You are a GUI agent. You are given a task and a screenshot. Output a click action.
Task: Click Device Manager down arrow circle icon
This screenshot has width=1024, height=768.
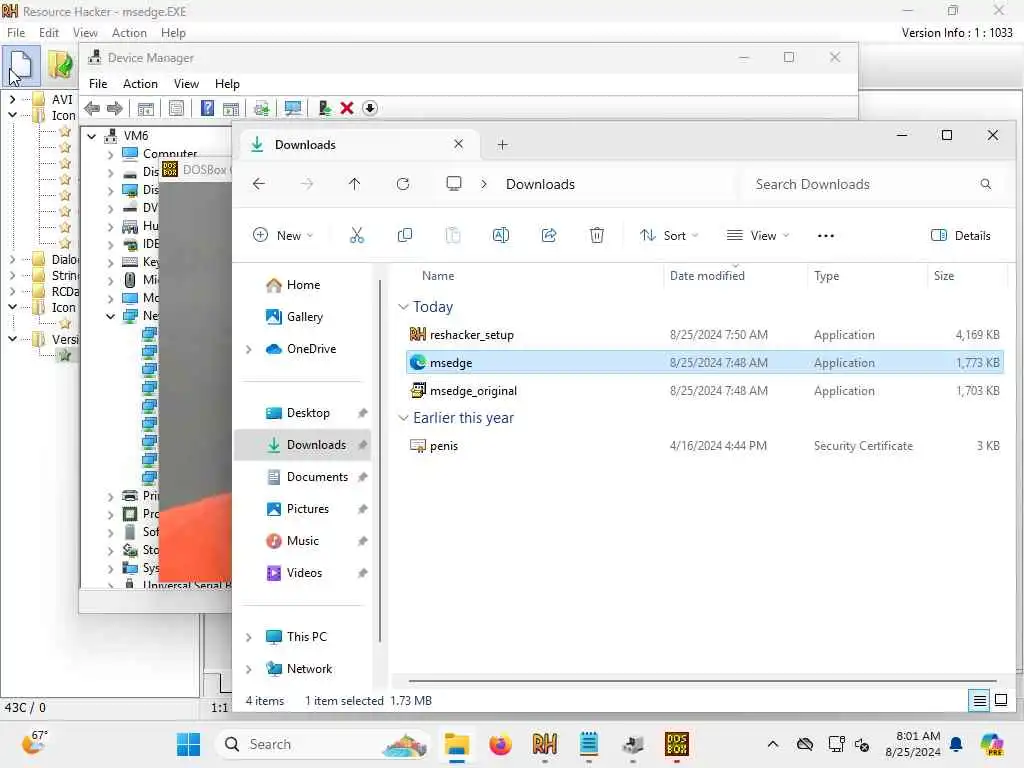(x=370, y=108)
